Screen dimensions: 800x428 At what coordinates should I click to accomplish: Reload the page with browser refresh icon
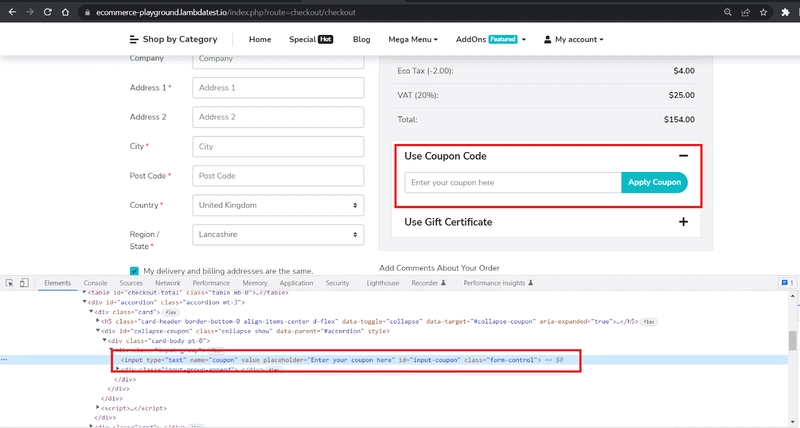[x=47, y=12]
